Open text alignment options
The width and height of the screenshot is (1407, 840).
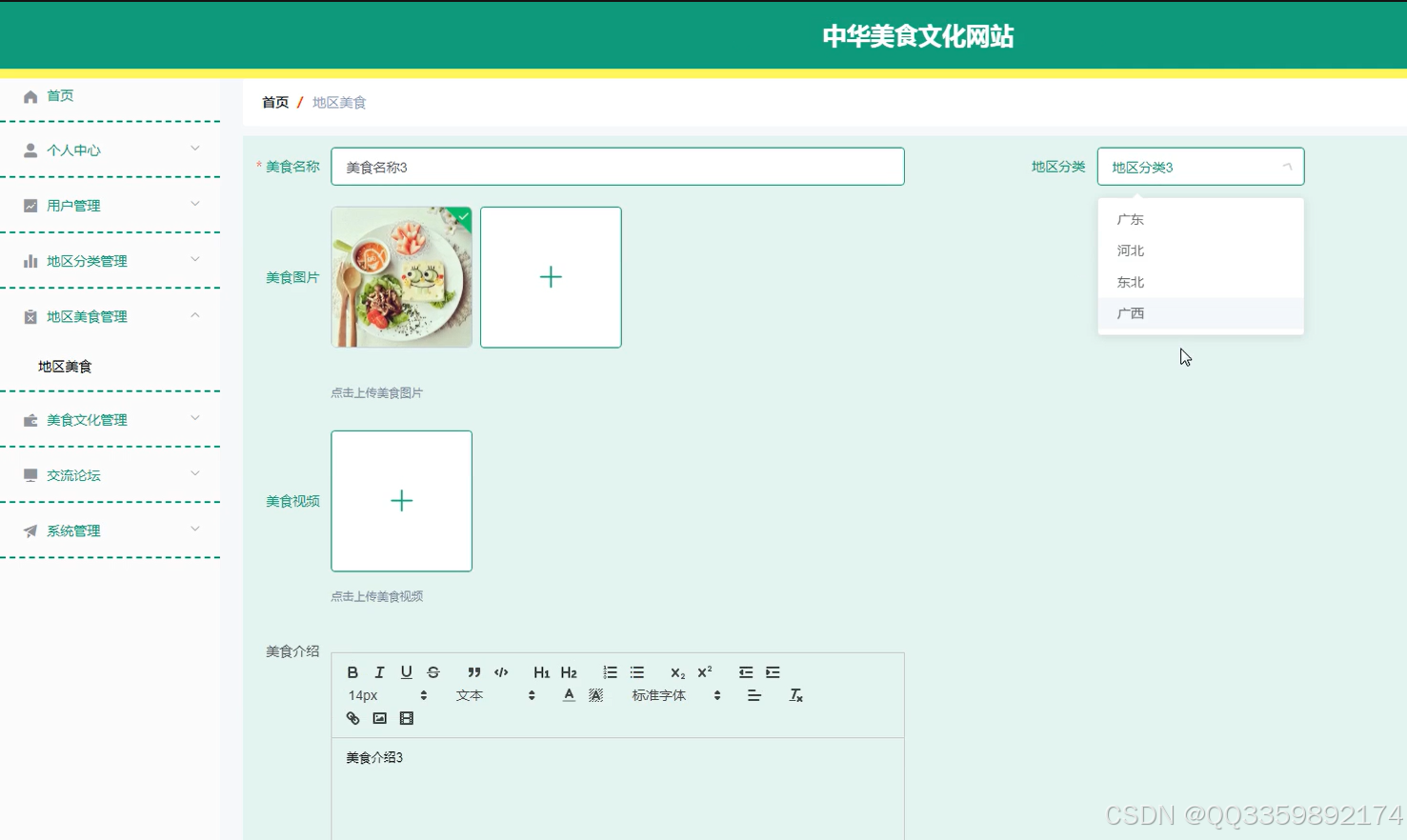point(754,695)
